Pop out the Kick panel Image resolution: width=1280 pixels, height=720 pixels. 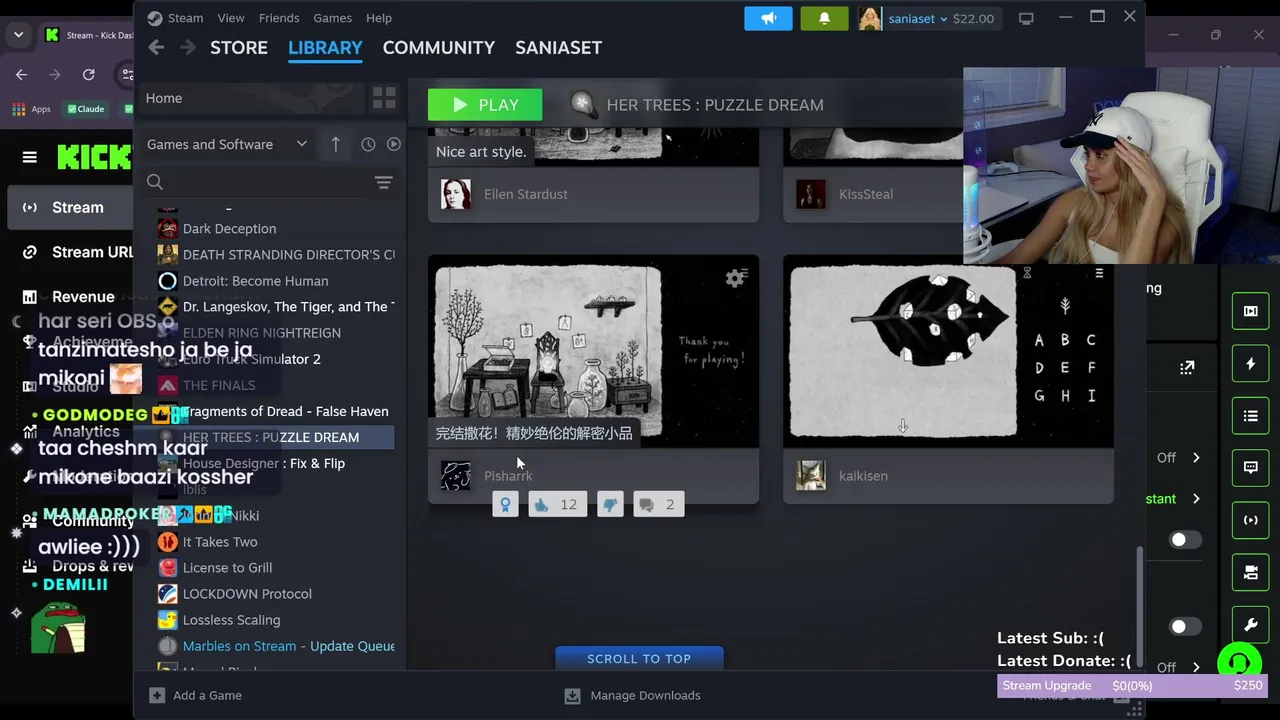[x=1187, y=367]
